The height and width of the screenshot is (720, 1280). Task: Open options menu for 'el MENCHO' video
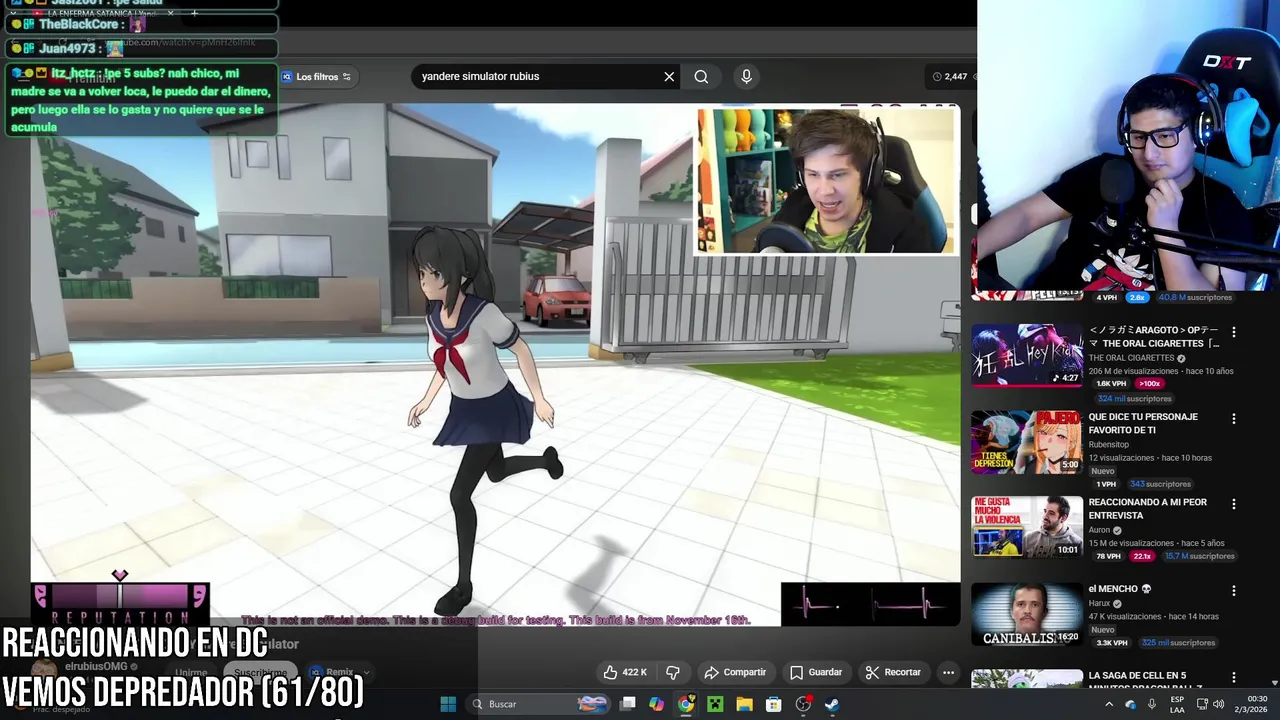tap(1233, 591)
